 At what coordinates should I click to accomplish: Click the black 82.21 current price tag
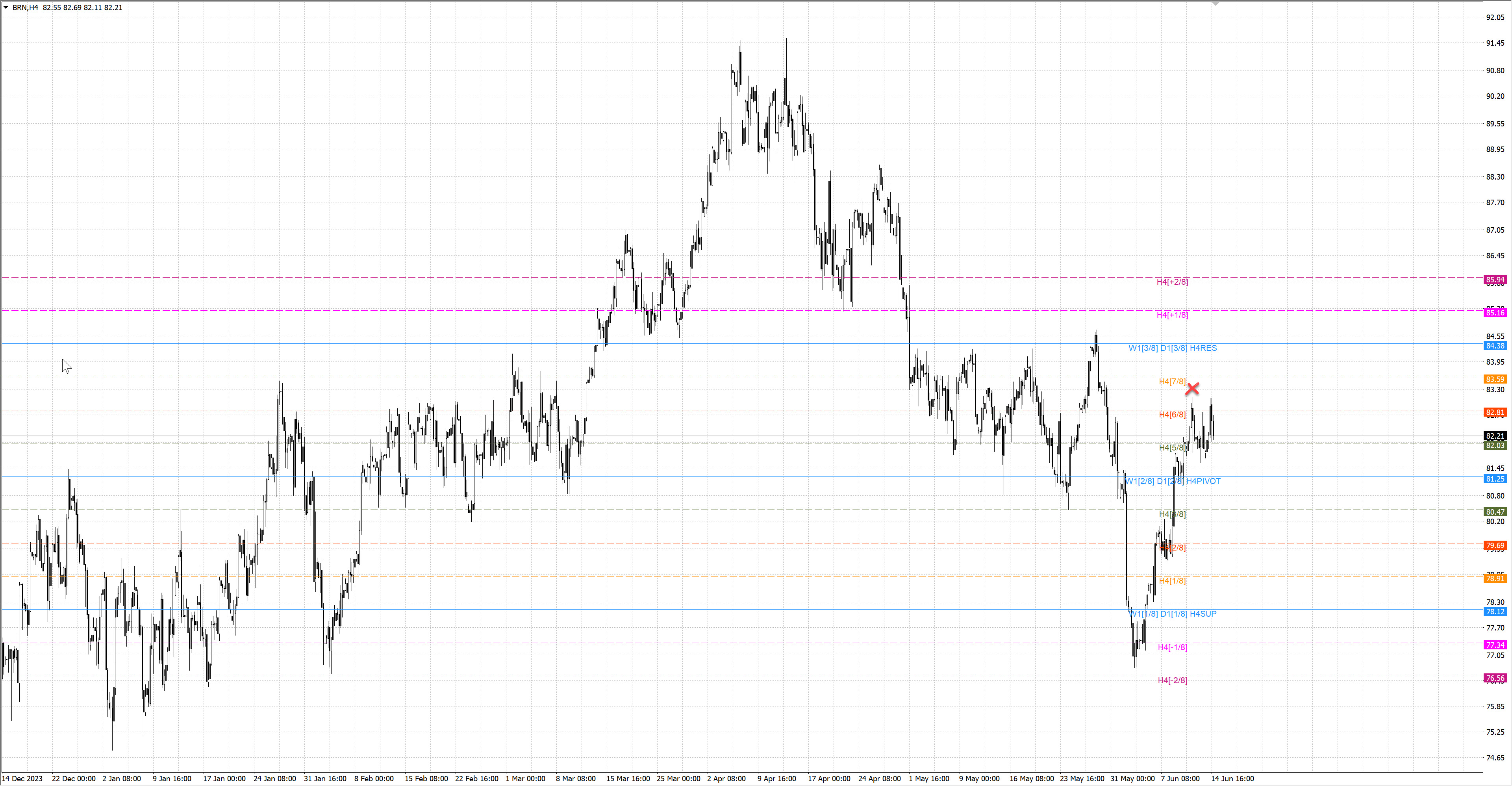pyautogui.click(x=1495, y=436)
